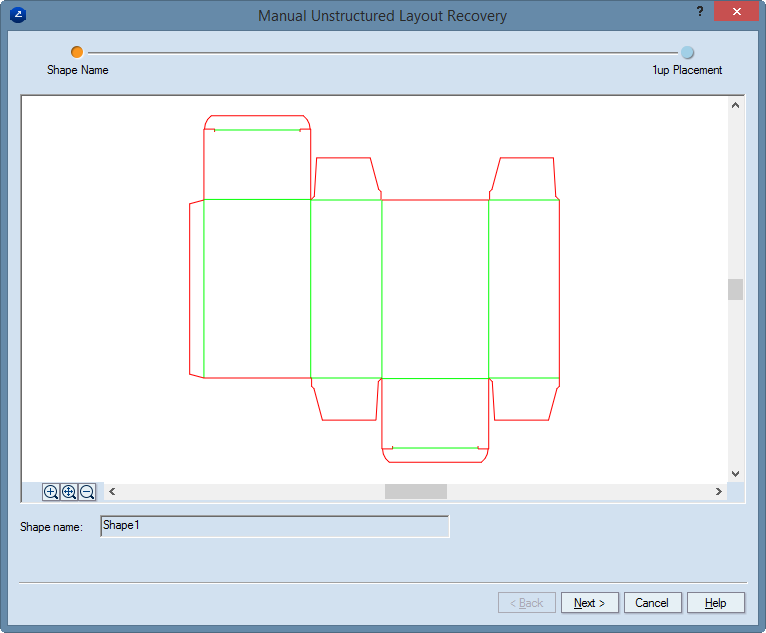Click the Shape name text field
The image size is (766, 633).
pyautogui.click(x=275, y=526)
